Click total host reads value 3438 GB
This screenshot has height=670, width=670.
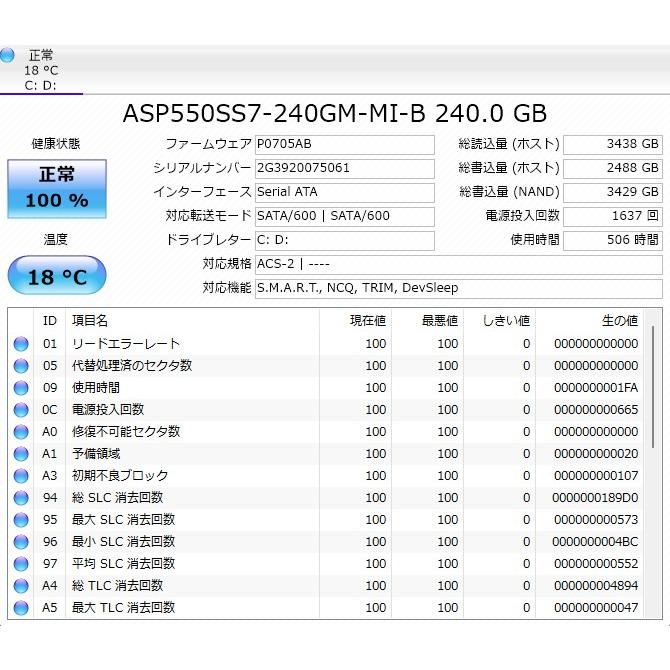coord(613,145)
